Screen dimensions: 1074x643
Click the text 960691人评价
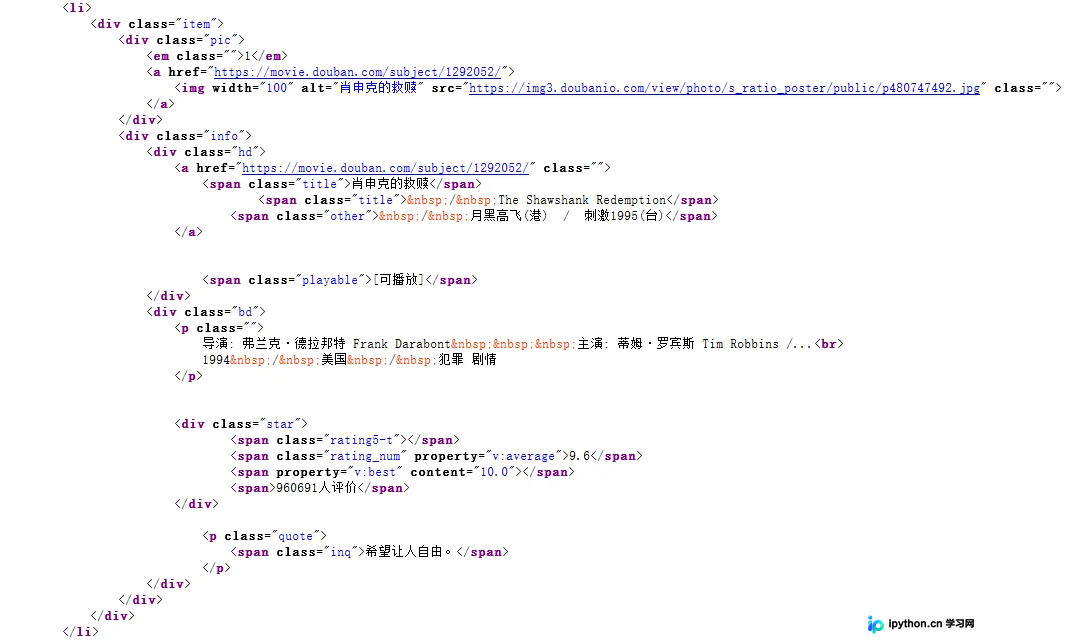tap(316, 488)
